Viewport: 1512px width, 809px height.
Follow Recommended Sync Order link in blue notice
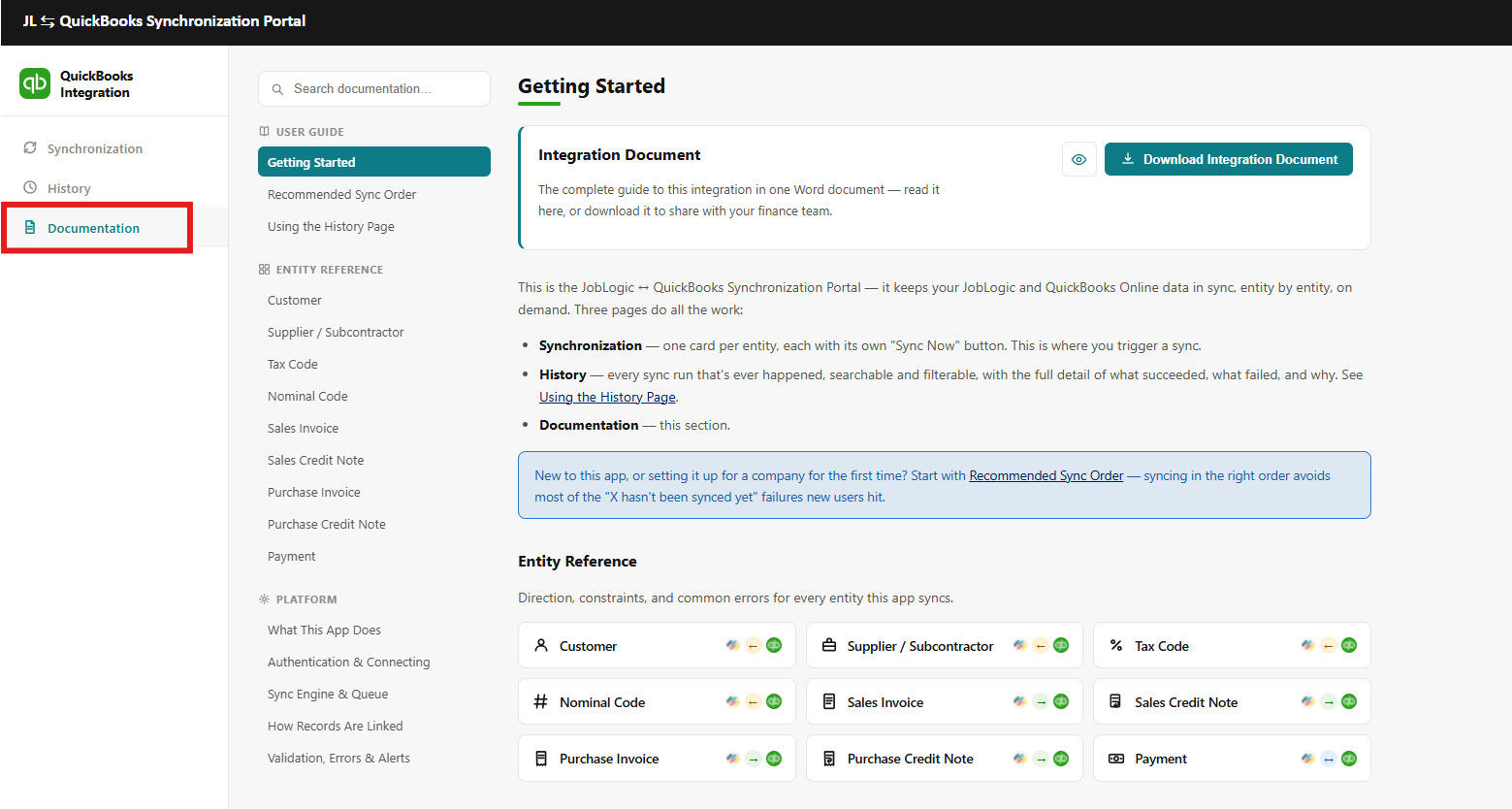[x=1046, y=475]
